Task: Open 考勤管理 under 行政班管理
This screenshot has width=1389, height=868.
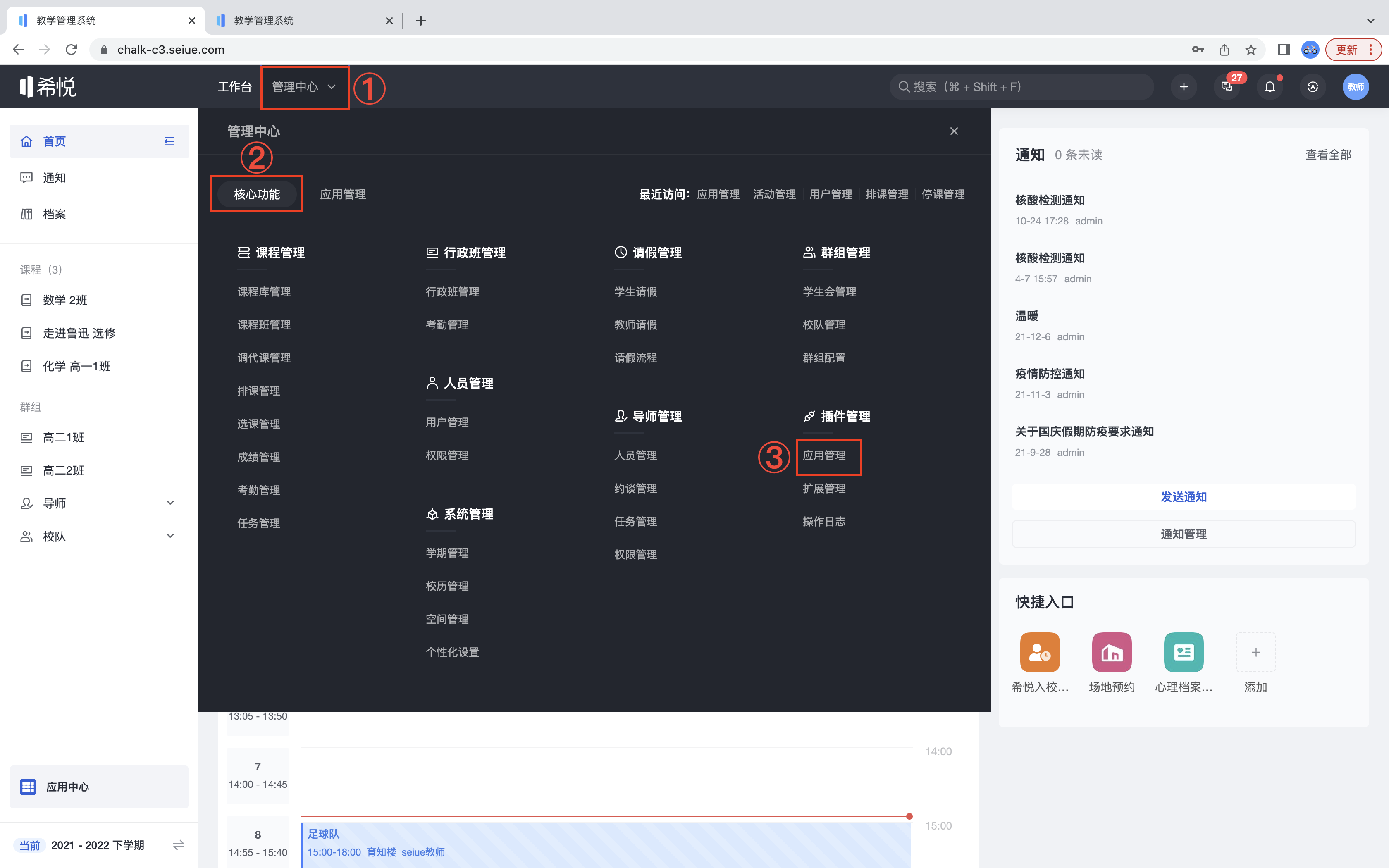Action: pyautogui.click(x=447, y=325)
